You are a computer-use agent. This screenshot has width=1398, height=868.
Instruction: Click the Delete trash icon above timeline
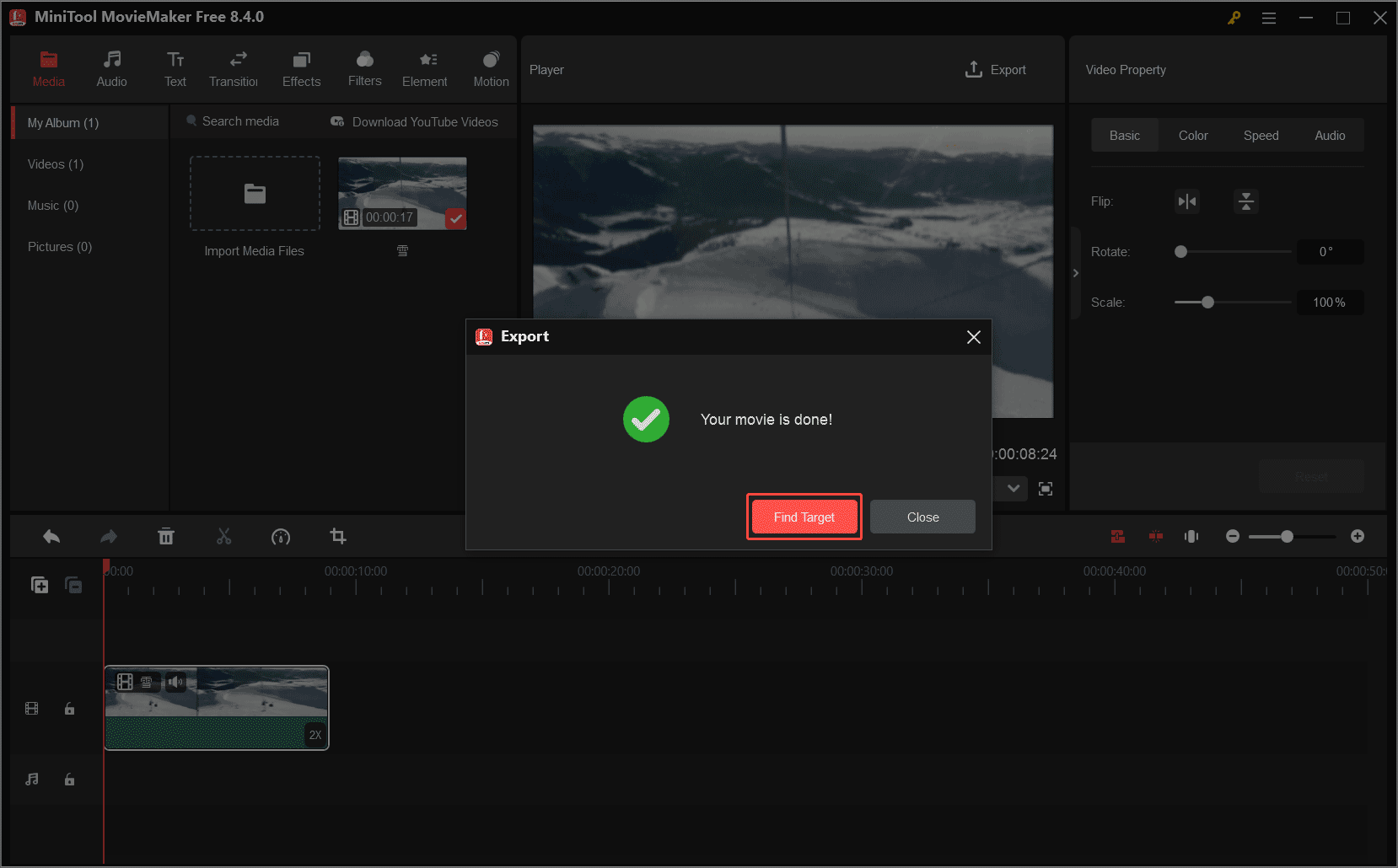166,536
